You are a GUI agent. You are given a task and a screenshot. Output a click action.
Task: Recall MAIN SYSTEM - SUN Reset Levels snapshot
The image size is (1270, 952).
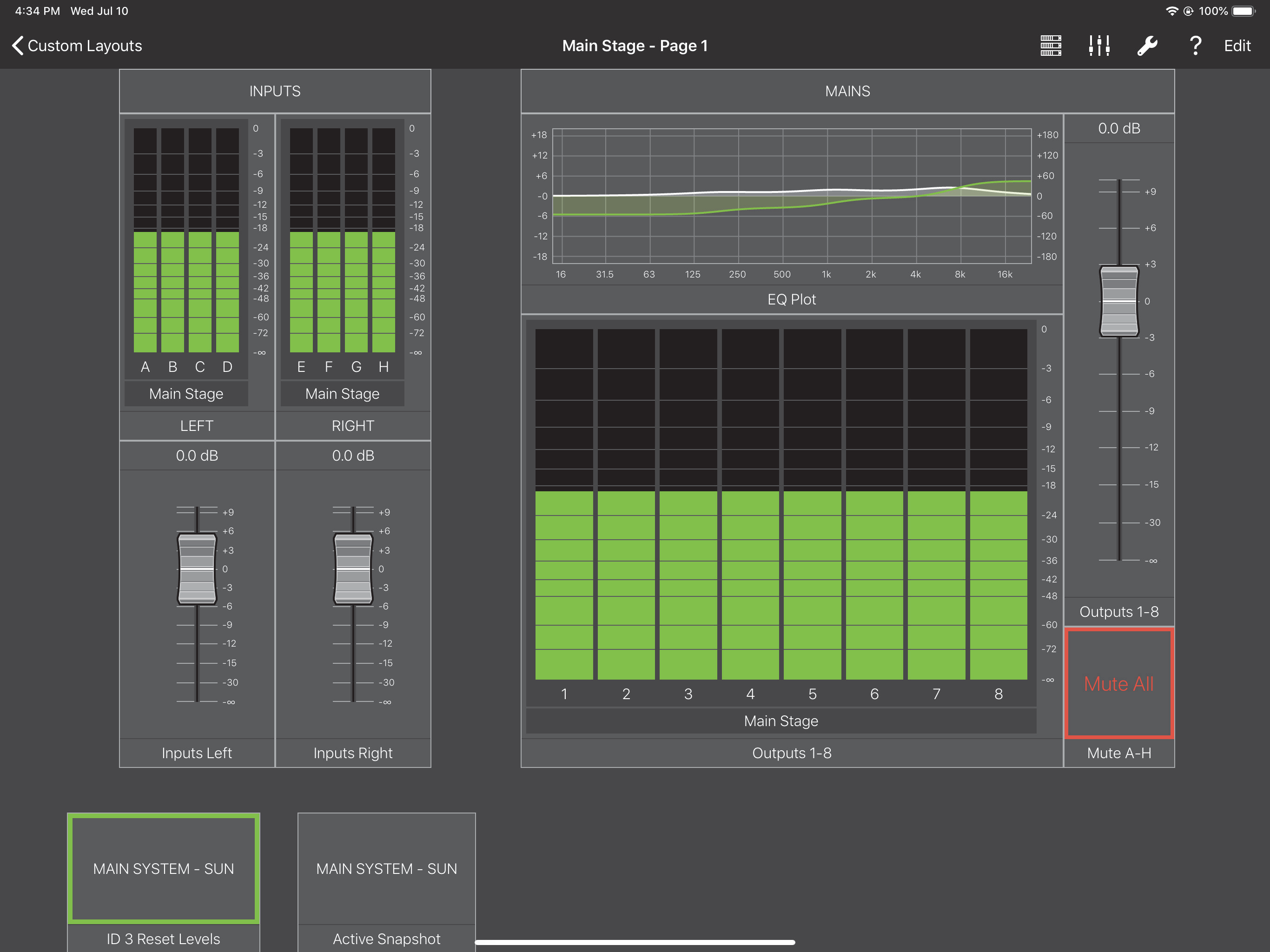click(x=164, y=868)
